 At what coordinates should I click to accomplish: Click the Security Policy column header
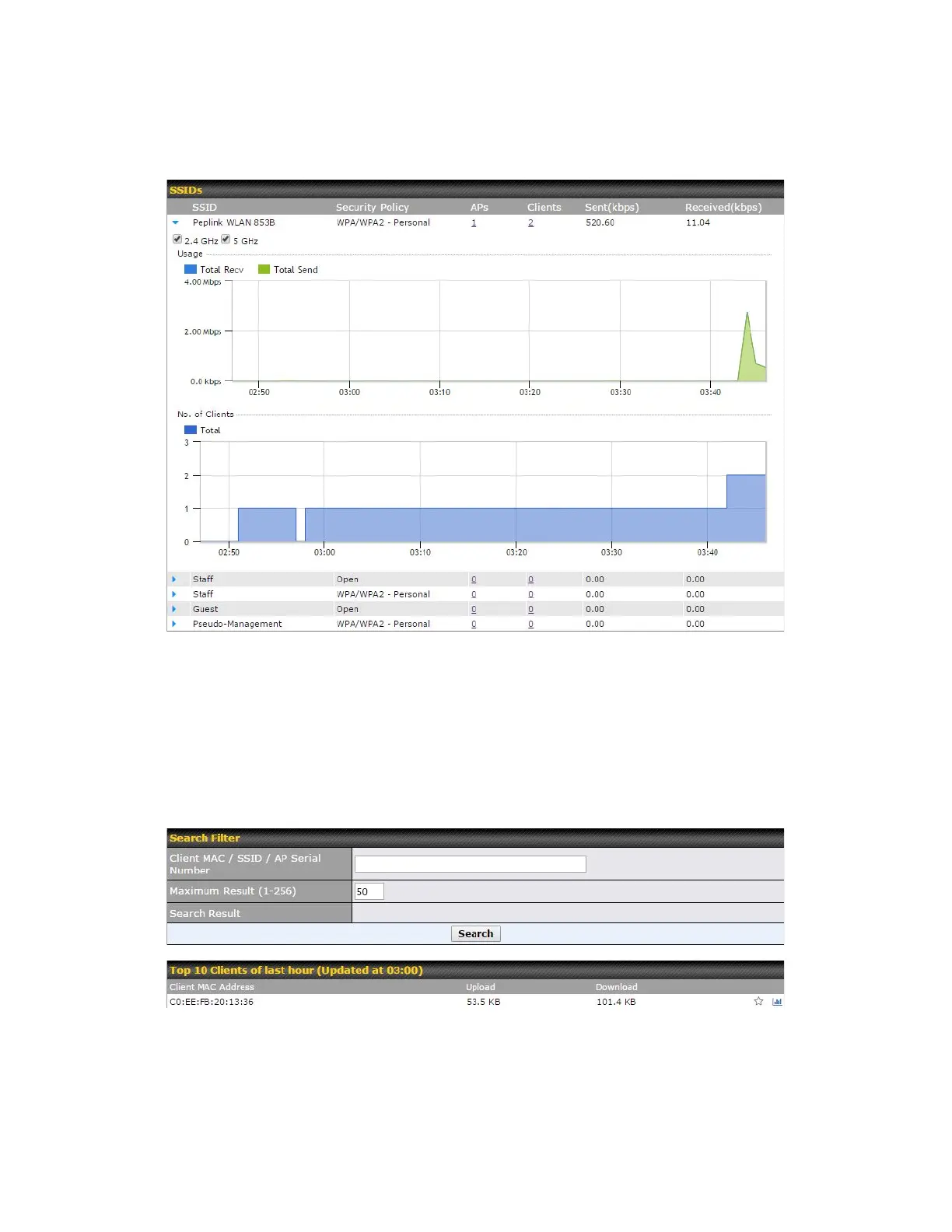pos(372,207)
